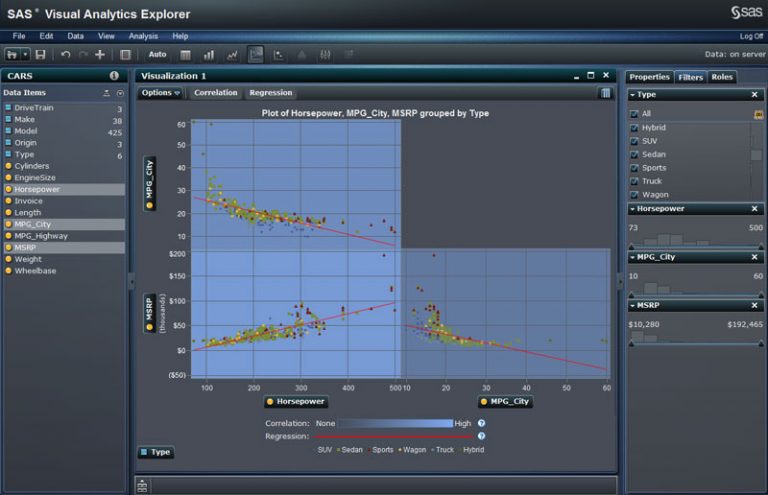Collapse the Type filter section
This screenshot has width=768, height=495.
click(x=632, y=94)
